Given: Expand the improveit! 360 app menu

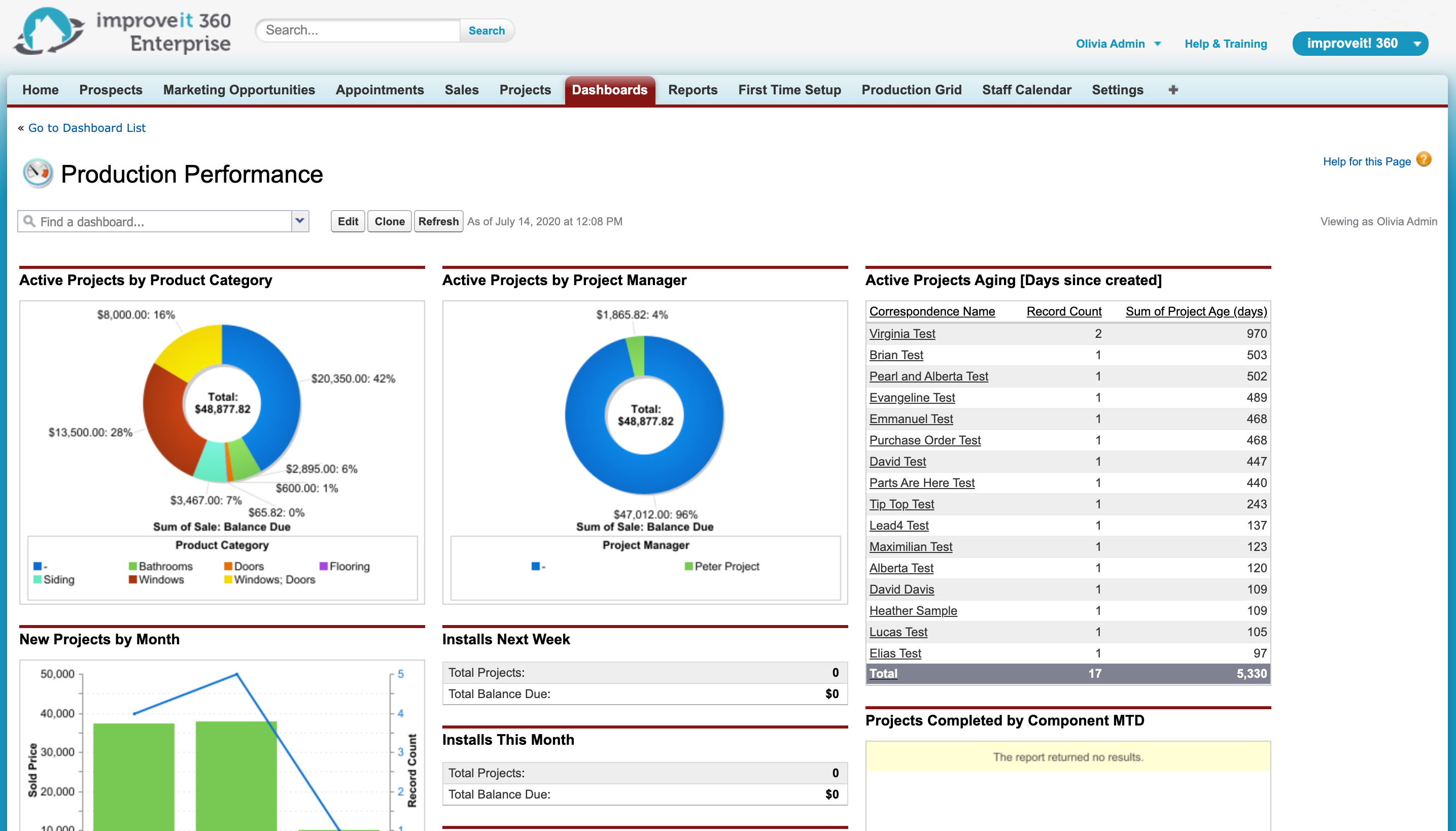Looking at the screenshot, I should [1416, 44].
